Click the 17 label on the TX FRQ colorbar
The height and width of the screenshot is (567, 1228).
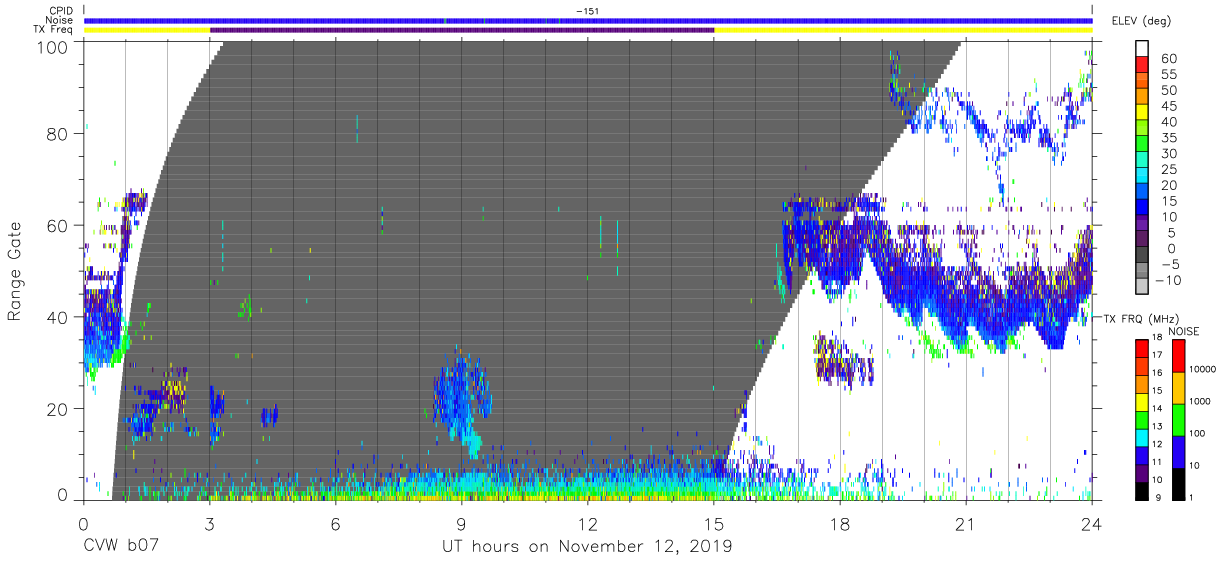click(1156, 354)
